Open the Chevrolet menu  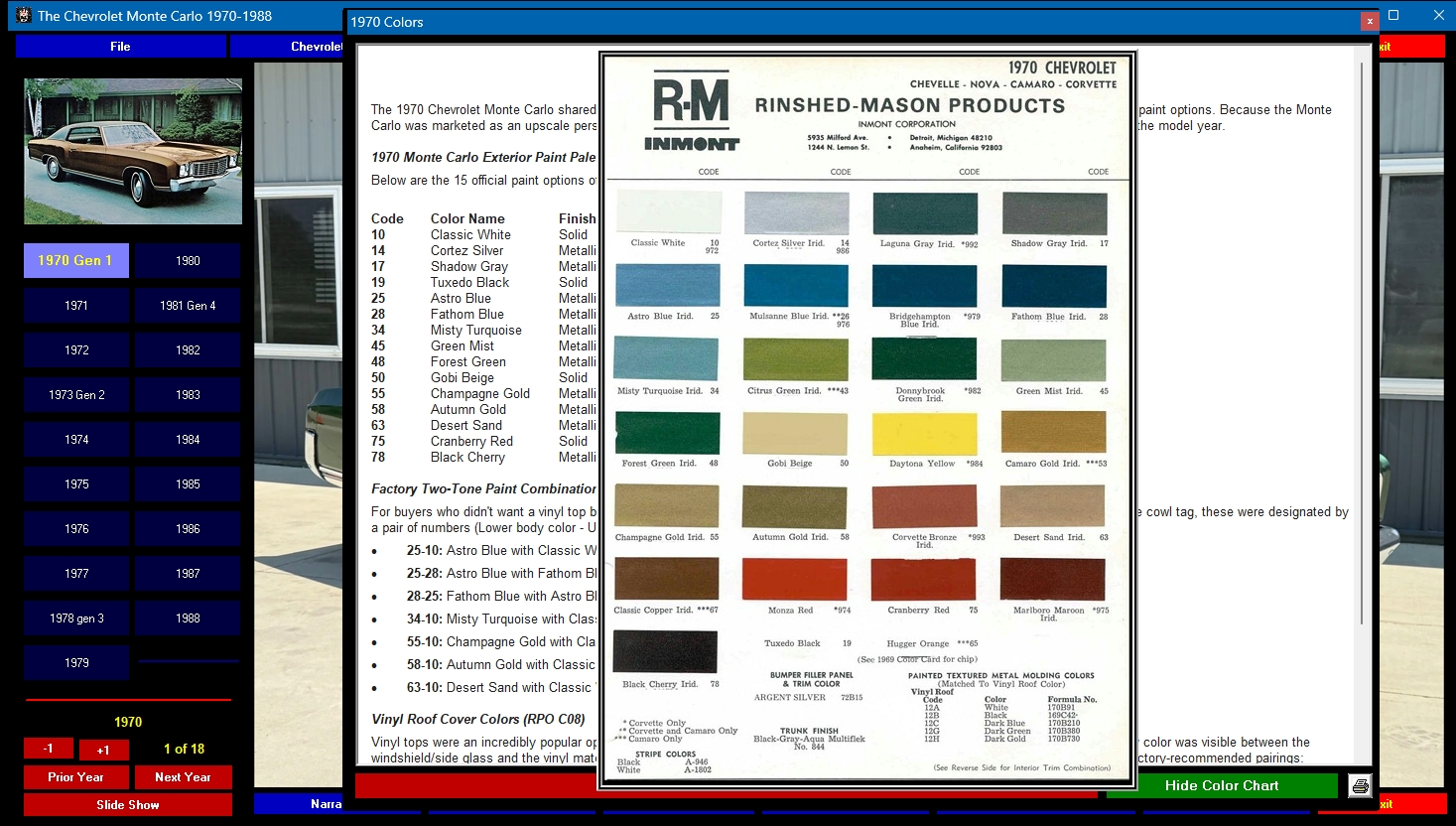[286, 47]
